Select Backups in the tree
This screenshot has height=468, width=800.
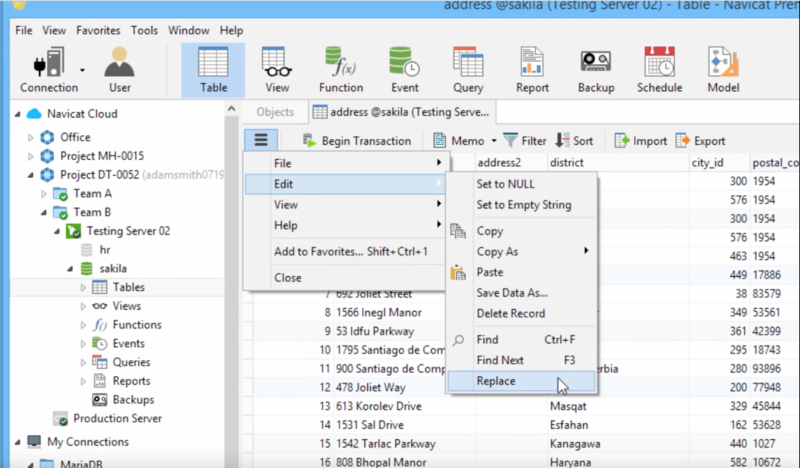coord(133,400)
